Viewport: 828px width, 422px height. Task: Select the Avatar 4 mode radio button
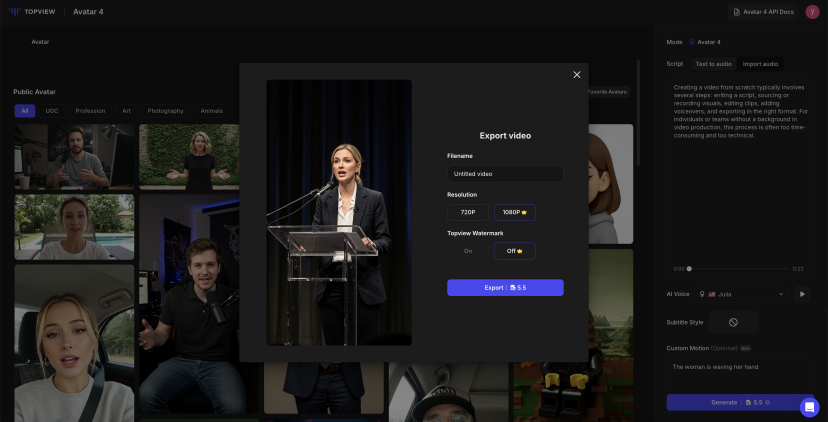pos(691,42)
